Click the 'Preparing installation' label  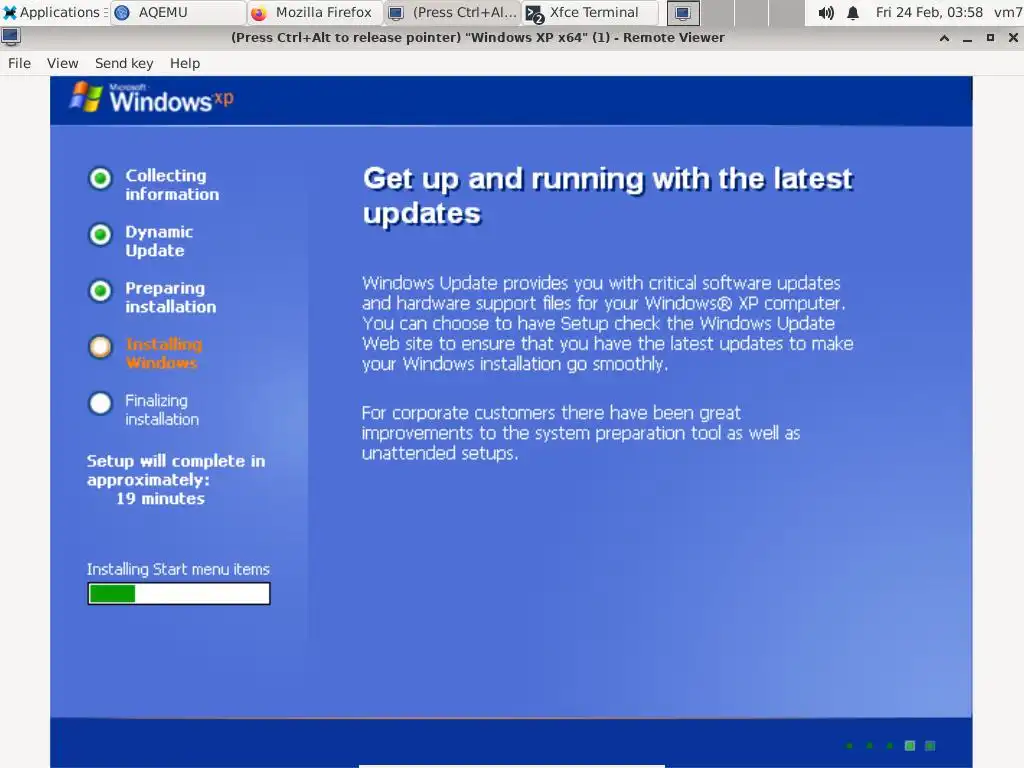[170, 297]
